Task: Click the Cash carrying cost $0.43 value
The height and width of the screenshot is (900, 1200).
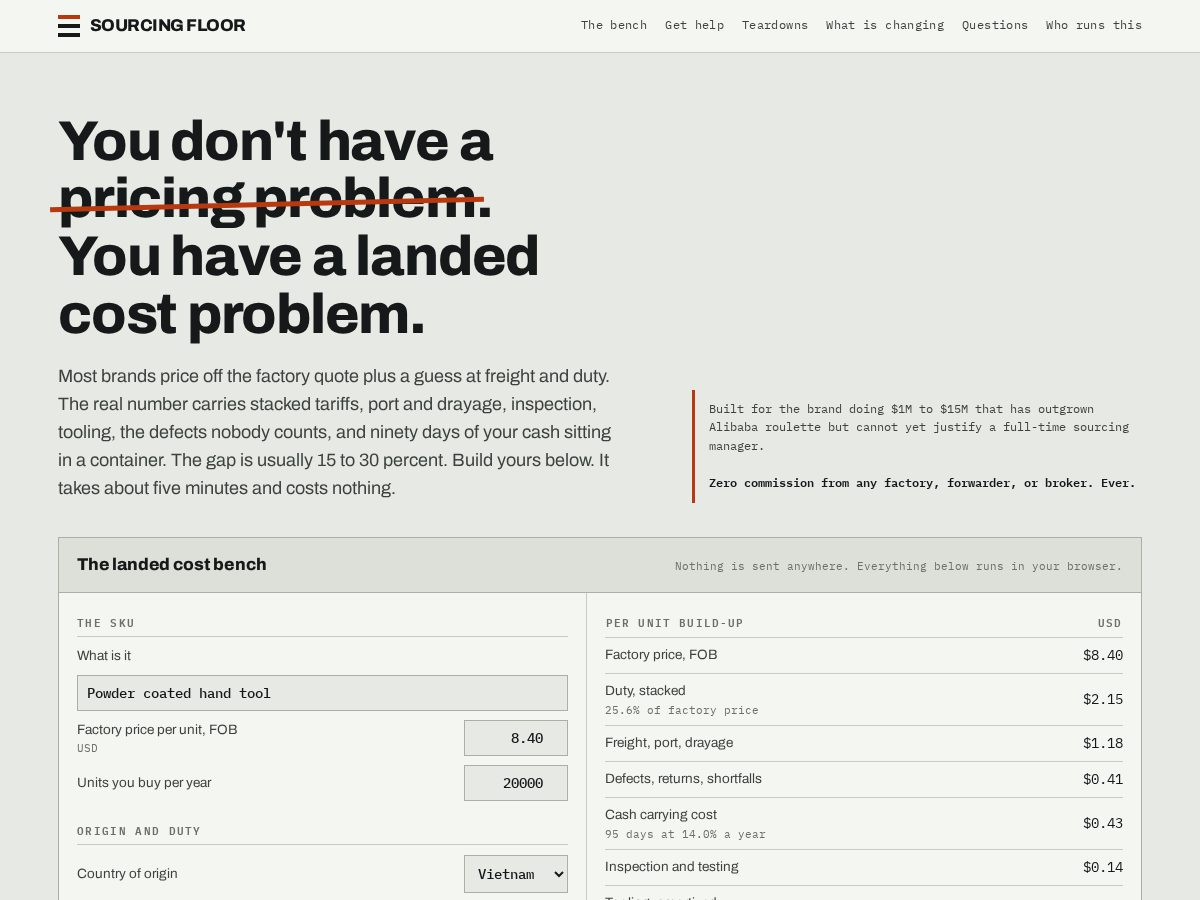Action: [1103, 824]
